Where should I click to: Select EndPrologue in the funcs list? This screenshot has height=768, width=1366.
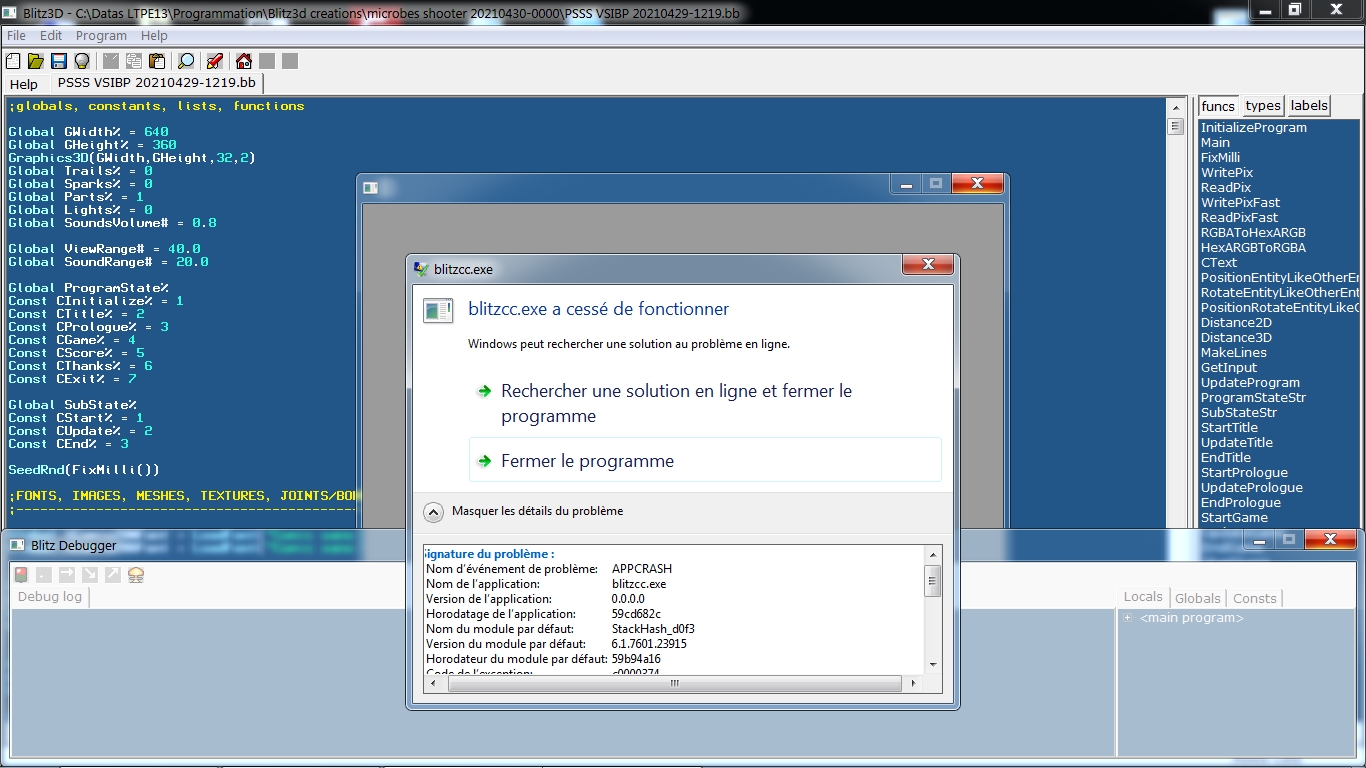click(1240, 503)
